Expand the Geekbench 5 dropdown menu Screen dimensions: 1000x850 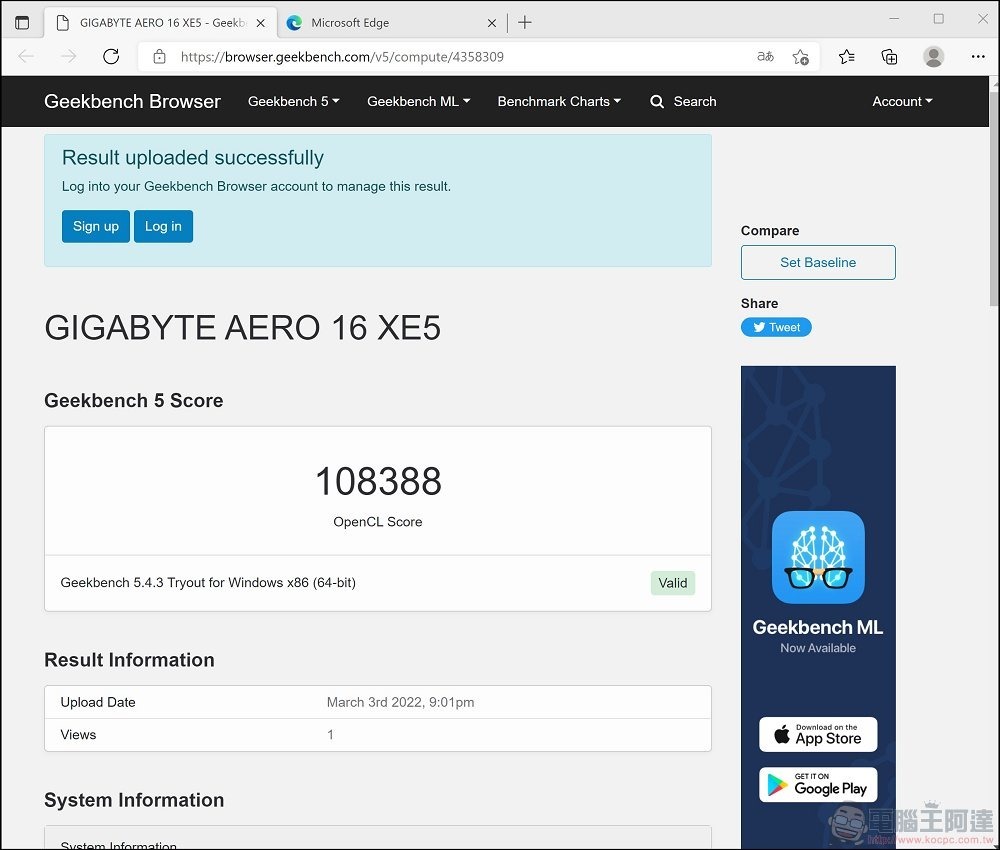[293, 101]
